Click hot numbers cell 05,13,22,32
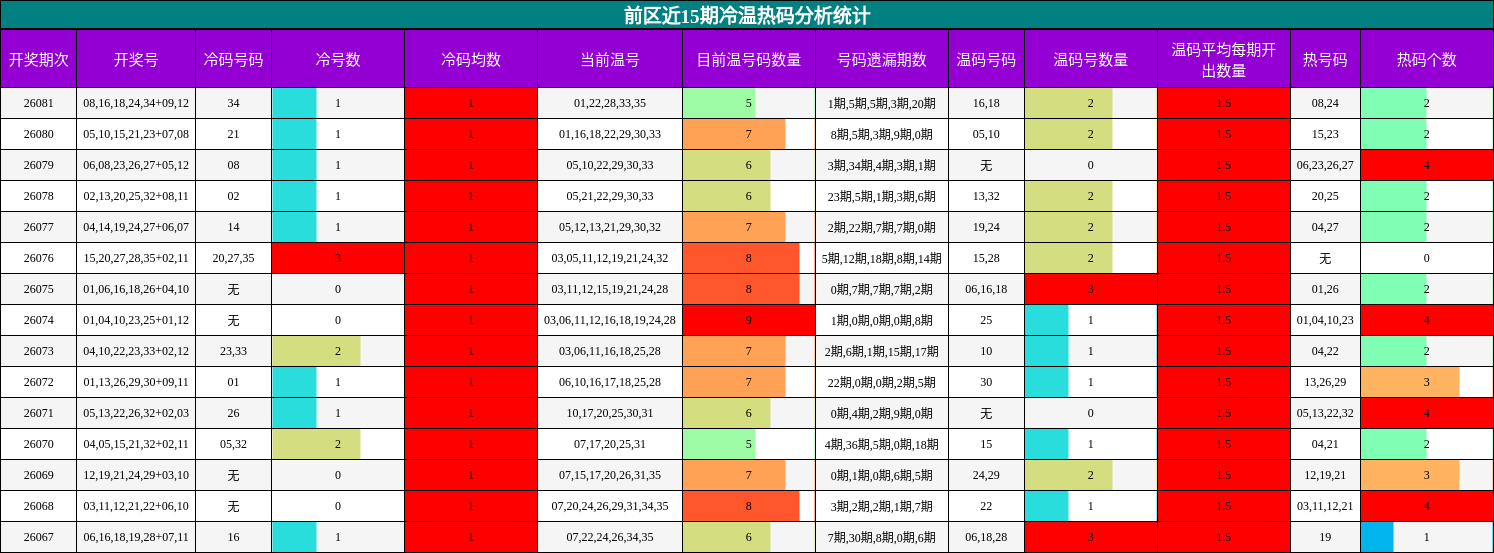The image size is (1494, 553). tap(1325, 413)
